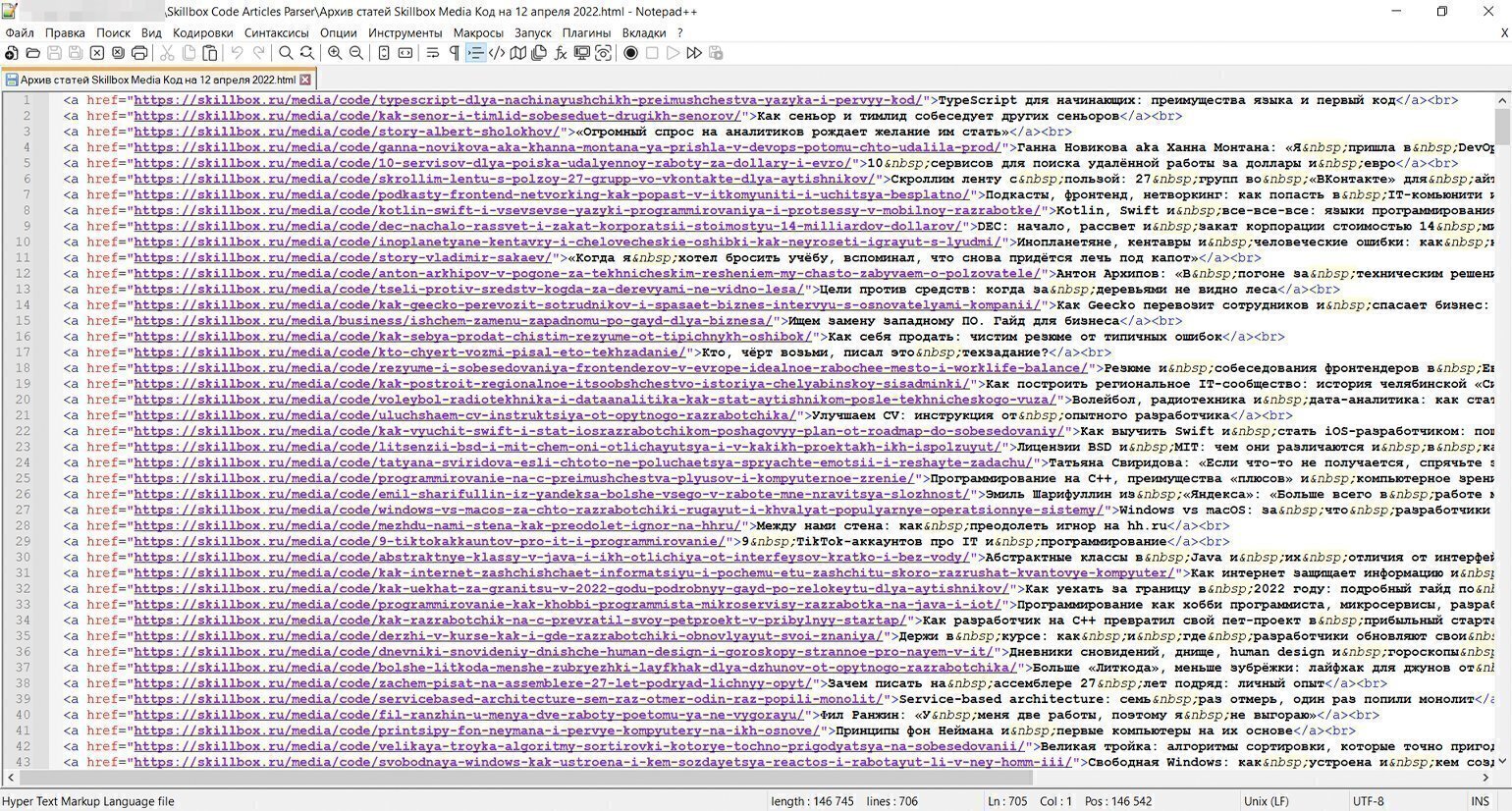Toggle file monitoring eye icon
Viewport: 1512px width, 811px height.
pos(604,53)
